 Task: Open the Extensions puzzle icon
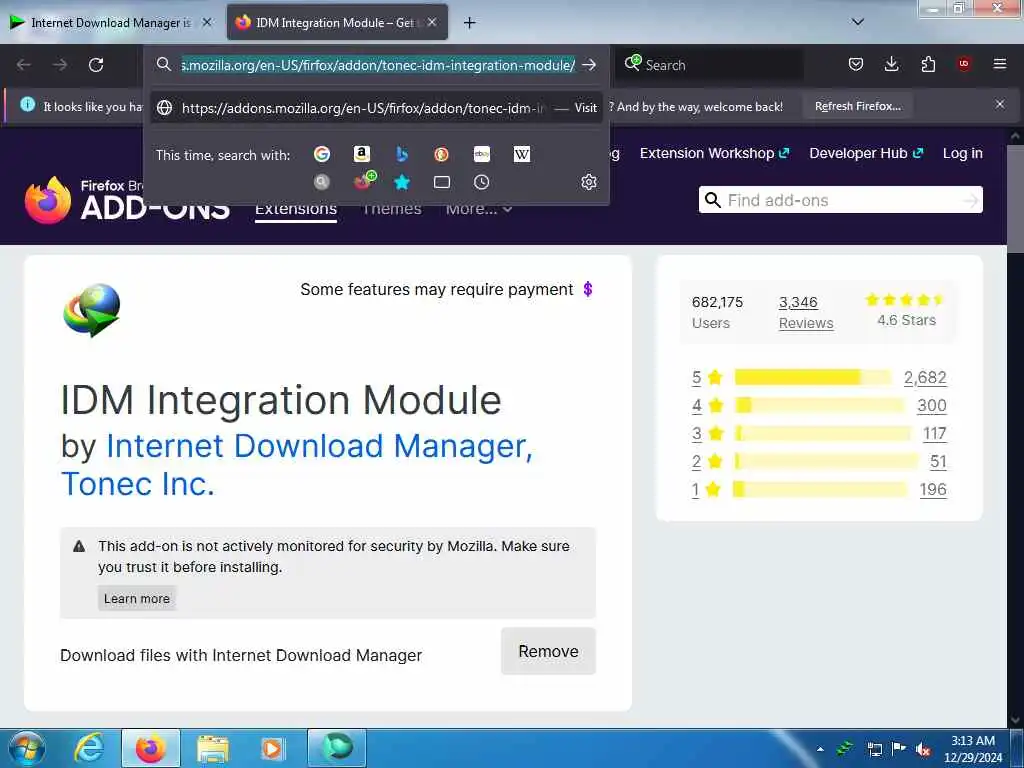coord(928,64)
